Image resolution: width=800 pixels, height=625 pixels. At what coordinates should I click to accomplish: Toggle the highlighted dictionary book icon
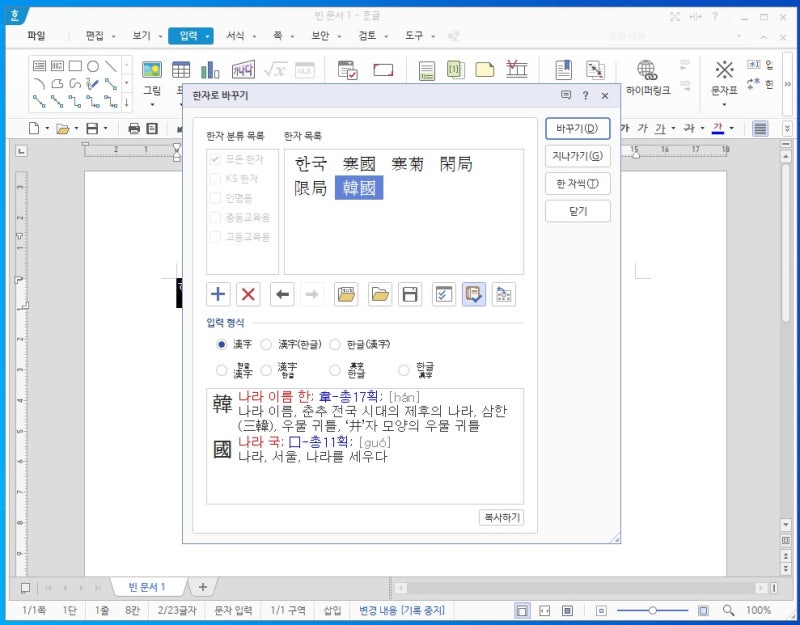[x=474, y=294]
